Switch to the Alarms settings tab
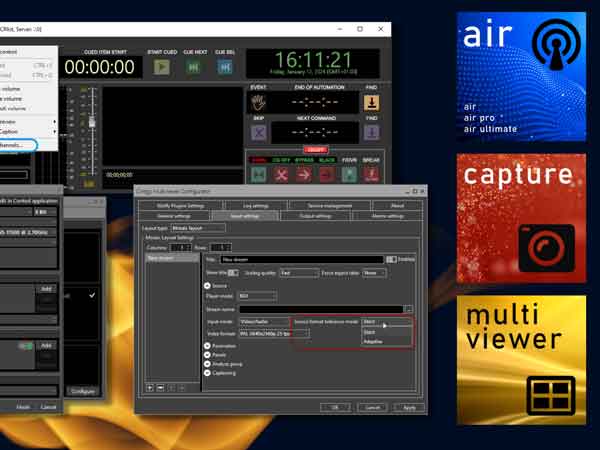 click(387, 216)
